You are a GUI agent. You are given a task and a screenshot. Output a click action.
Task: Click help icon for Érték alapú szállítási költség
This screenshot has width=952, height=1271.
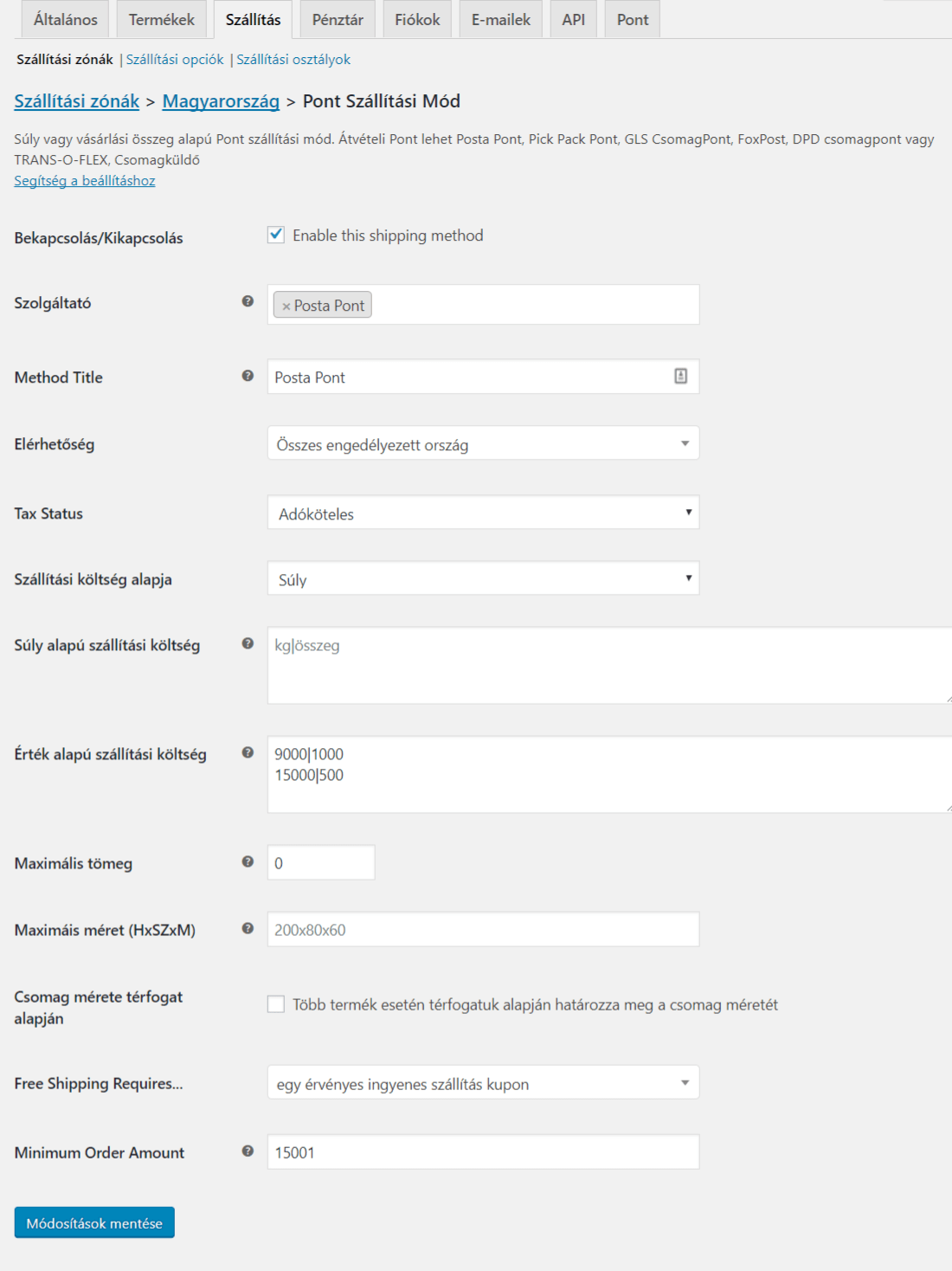point(248,752)
